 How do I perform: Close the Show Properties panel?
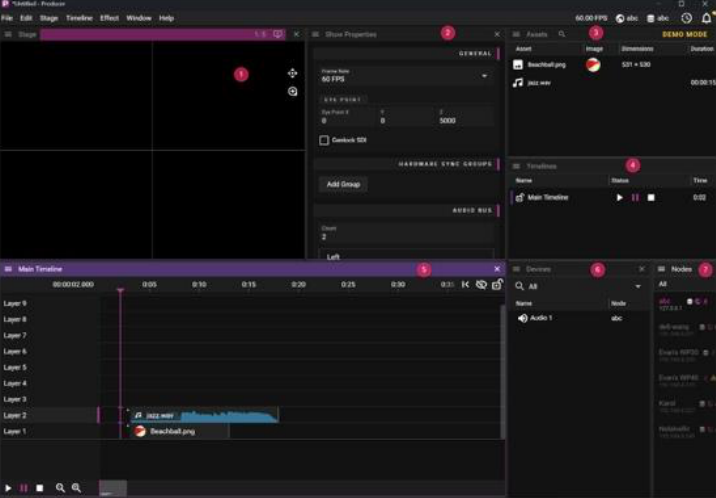497,34
